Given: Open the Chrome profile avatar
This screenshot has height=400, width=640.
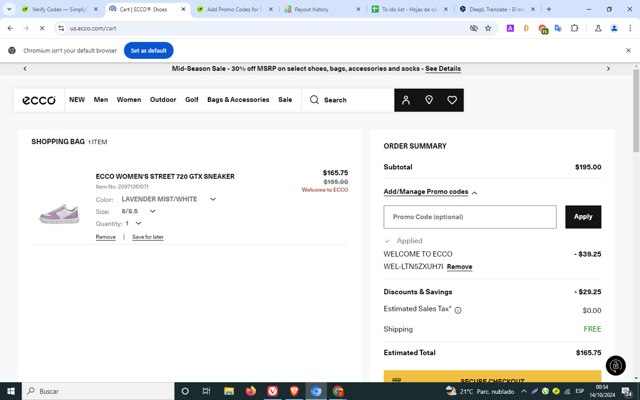Looking at the screenshot, I should [x=614, y=28].
